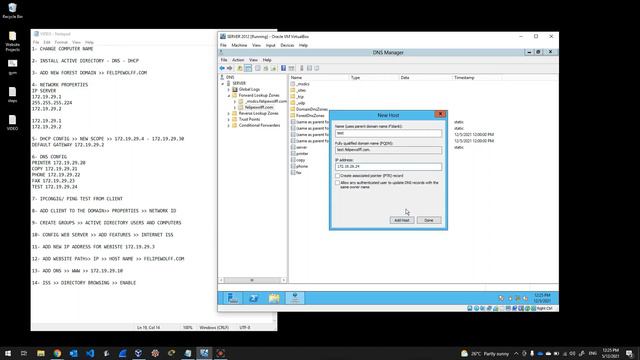Expand the _msdcs.felipewolff.com zone node
Screen dimensions: 640x360
pyautogui.click(x=235, y=101)
